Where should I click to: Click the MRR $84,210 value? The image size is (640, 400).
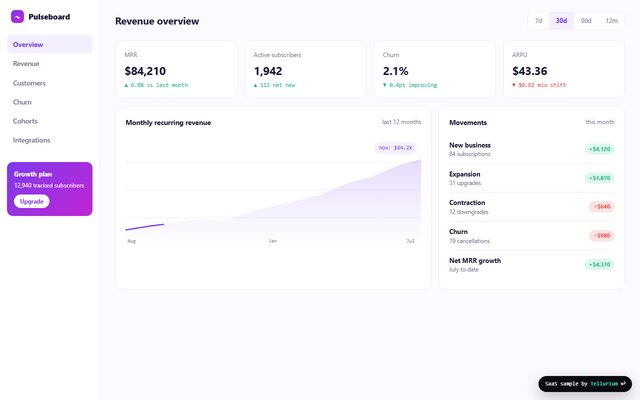[x=145, y=71]
